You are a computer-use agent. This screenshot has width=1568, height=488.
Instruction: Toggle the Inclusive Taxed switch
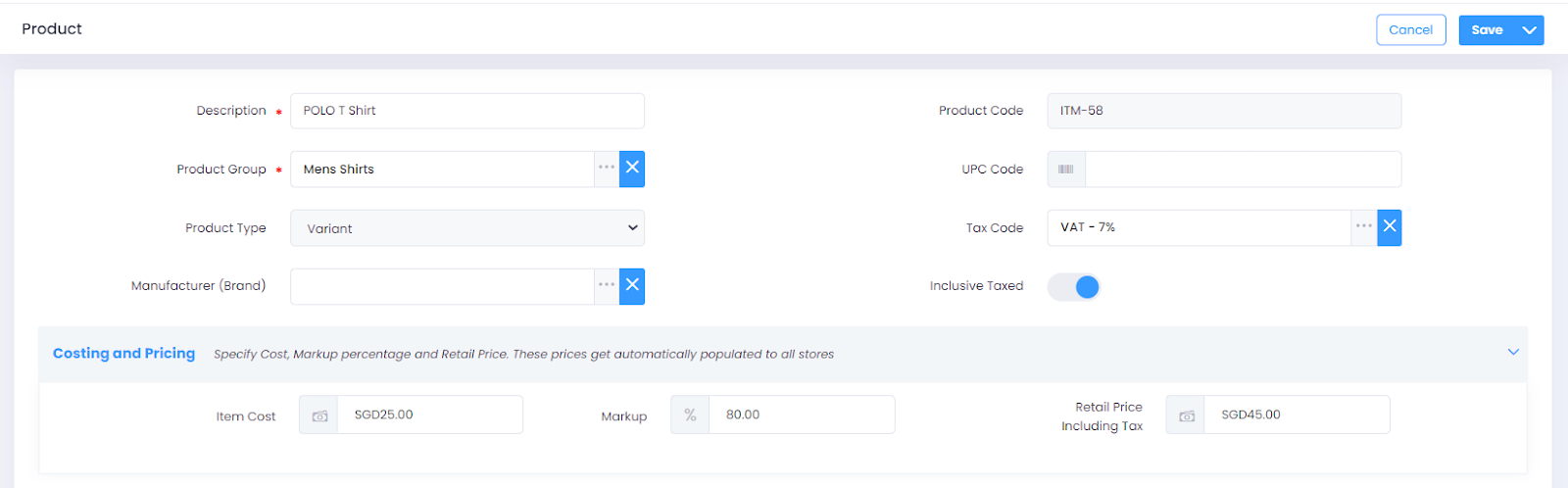(1075, 287)
